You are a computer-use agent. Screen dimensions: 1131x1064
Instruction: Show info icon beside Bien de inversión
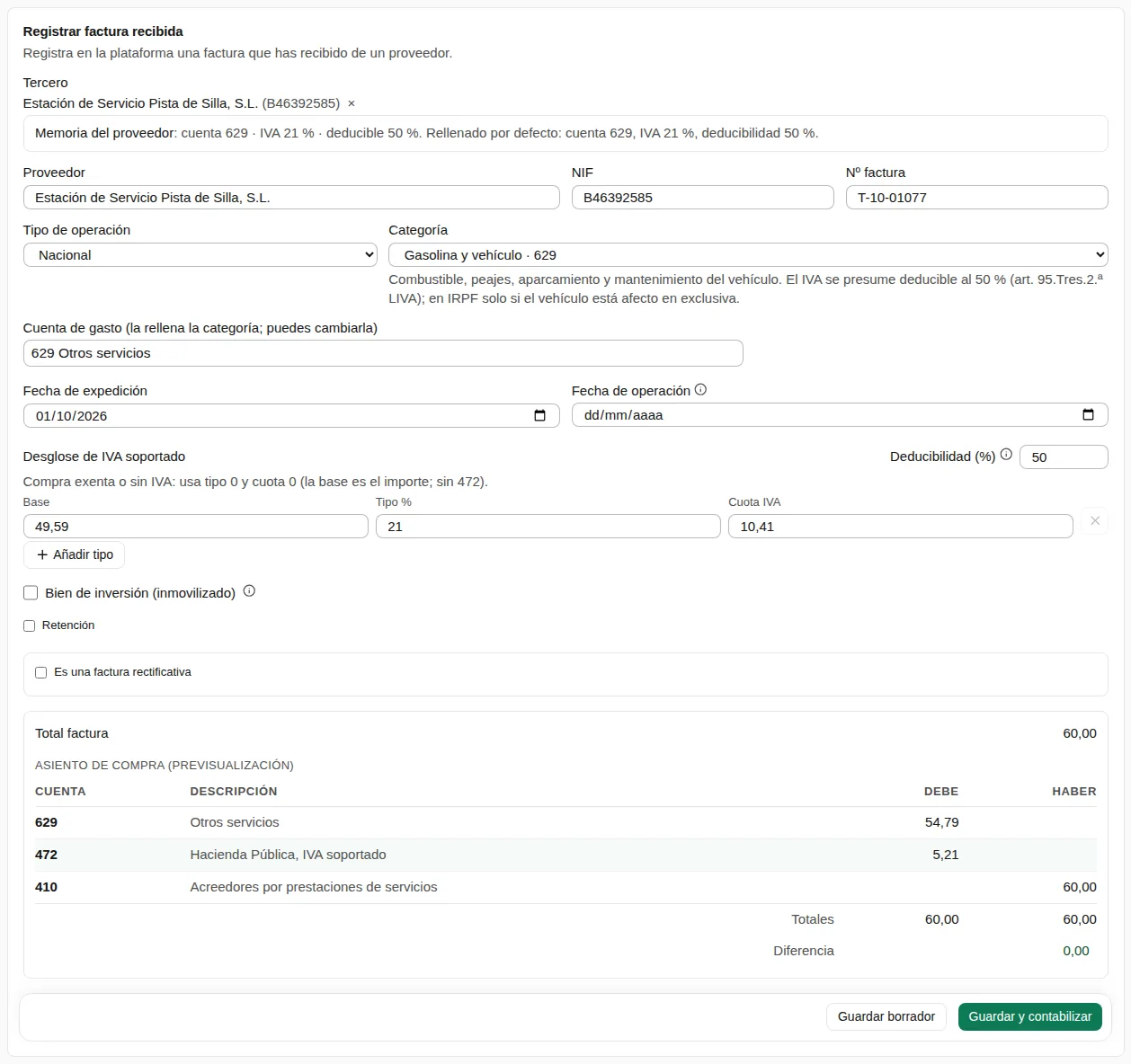[249, 591]
